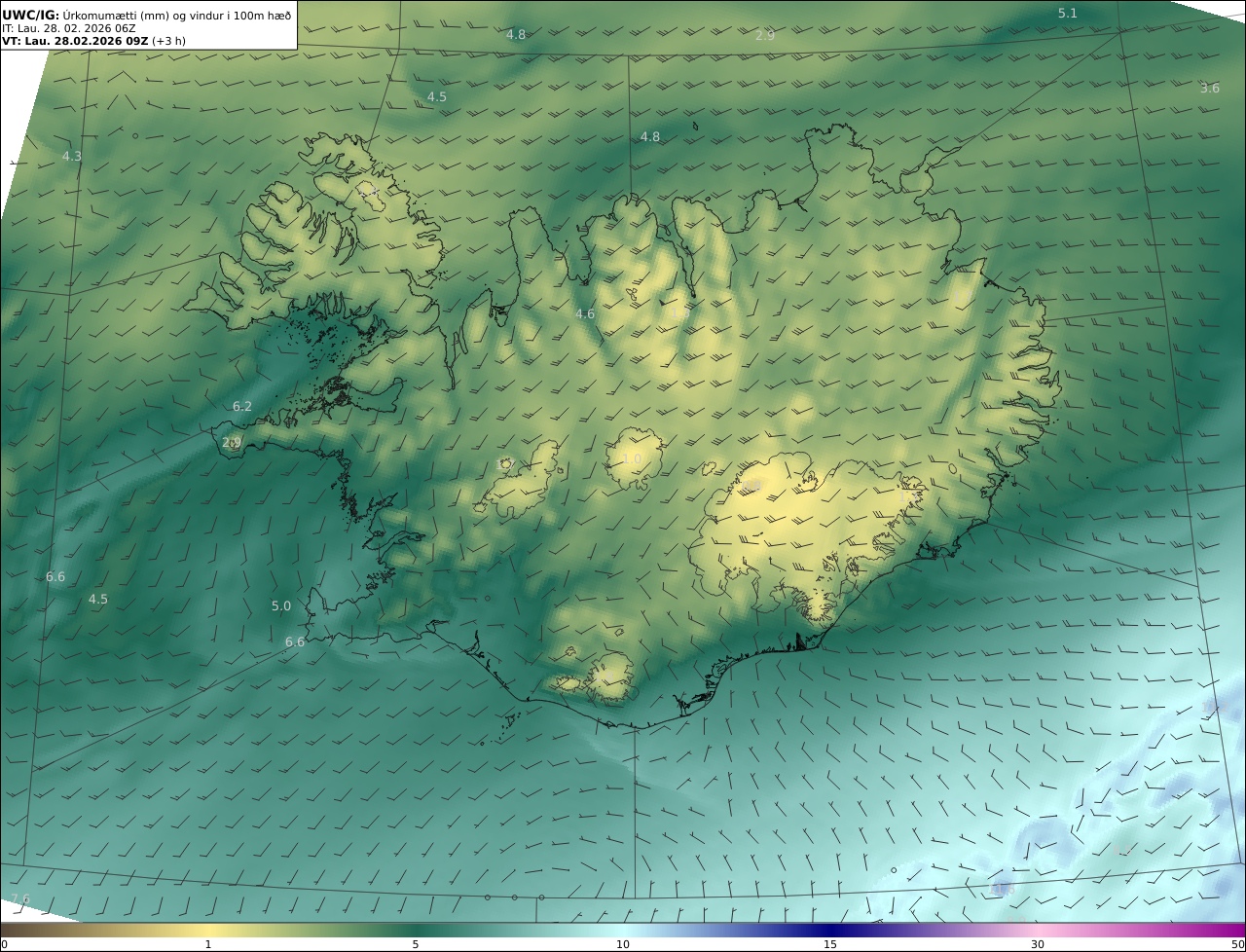
Task: Pick the 4.6 value label on the map
Action: pos(585,313)
